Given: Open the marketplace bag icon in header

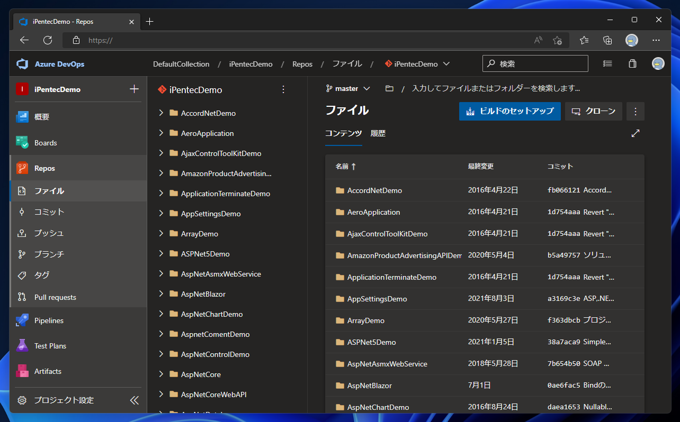Looking at the screenshot, I should click(x=632, y=64).
